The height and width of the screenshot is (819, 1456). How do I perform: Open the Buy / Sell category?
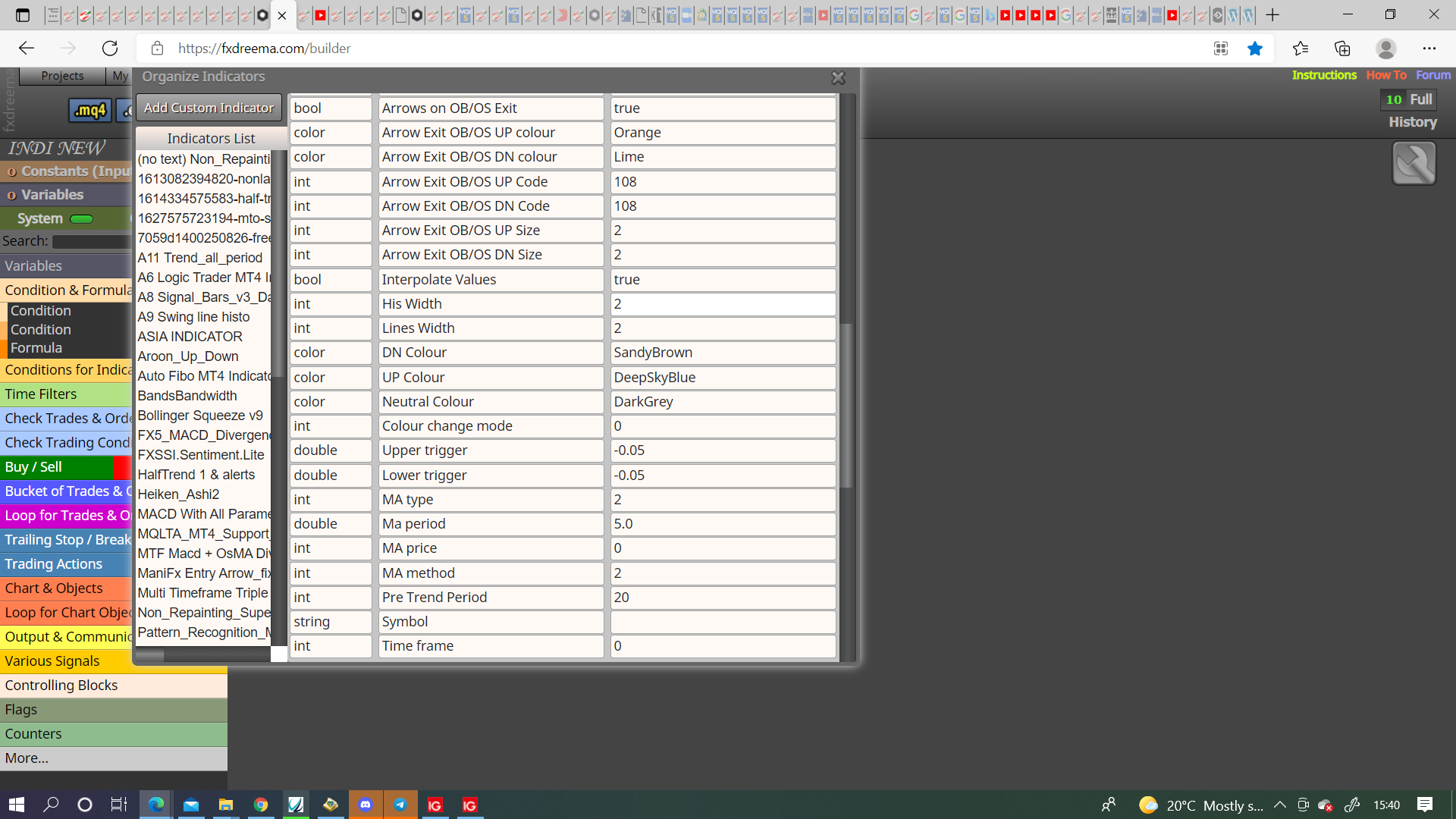click(57, 467)
